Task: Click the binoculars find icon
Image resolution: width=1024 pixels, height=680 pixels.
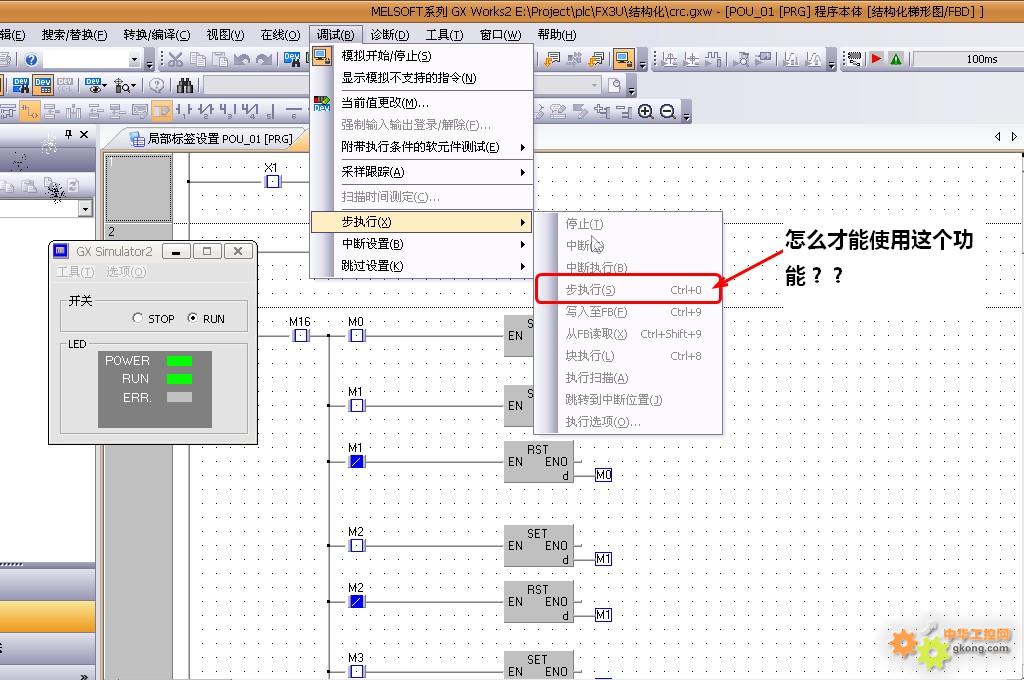Action: pyautogui.click(x=185, y=86)
